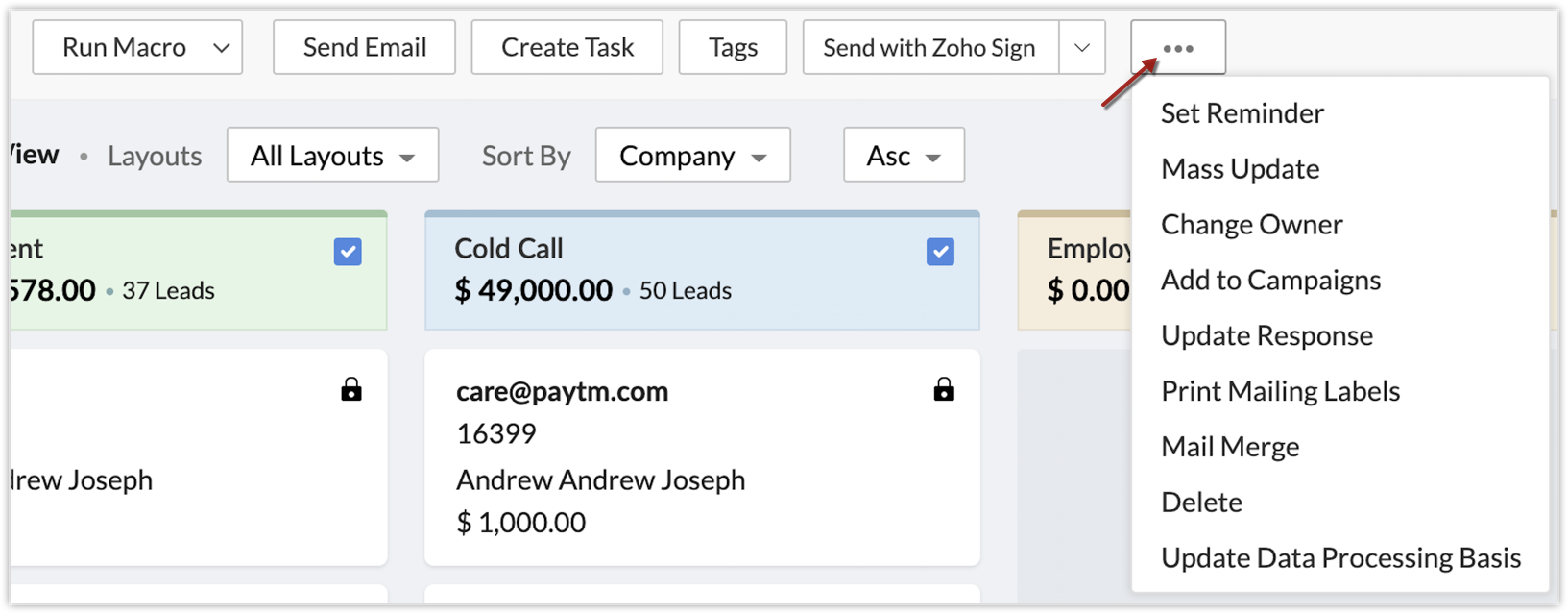Open the Run Macro dropdown

point(137,47)
